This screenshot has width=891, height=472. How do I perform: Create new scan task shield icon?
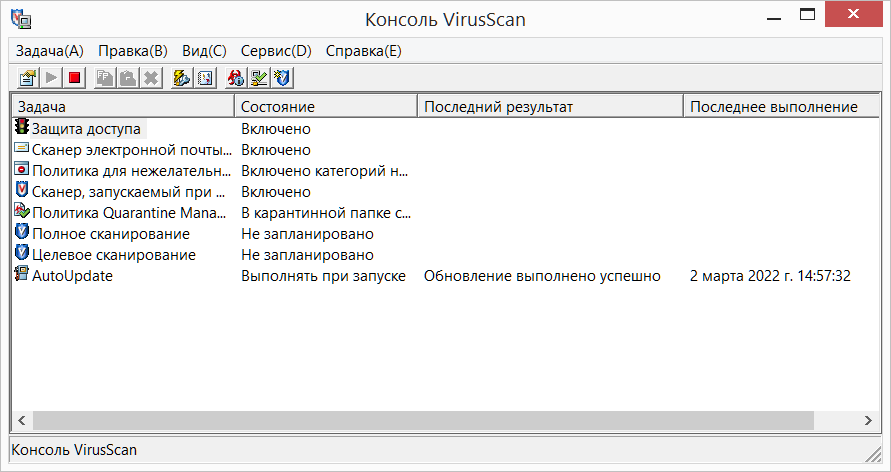point(282,78)
